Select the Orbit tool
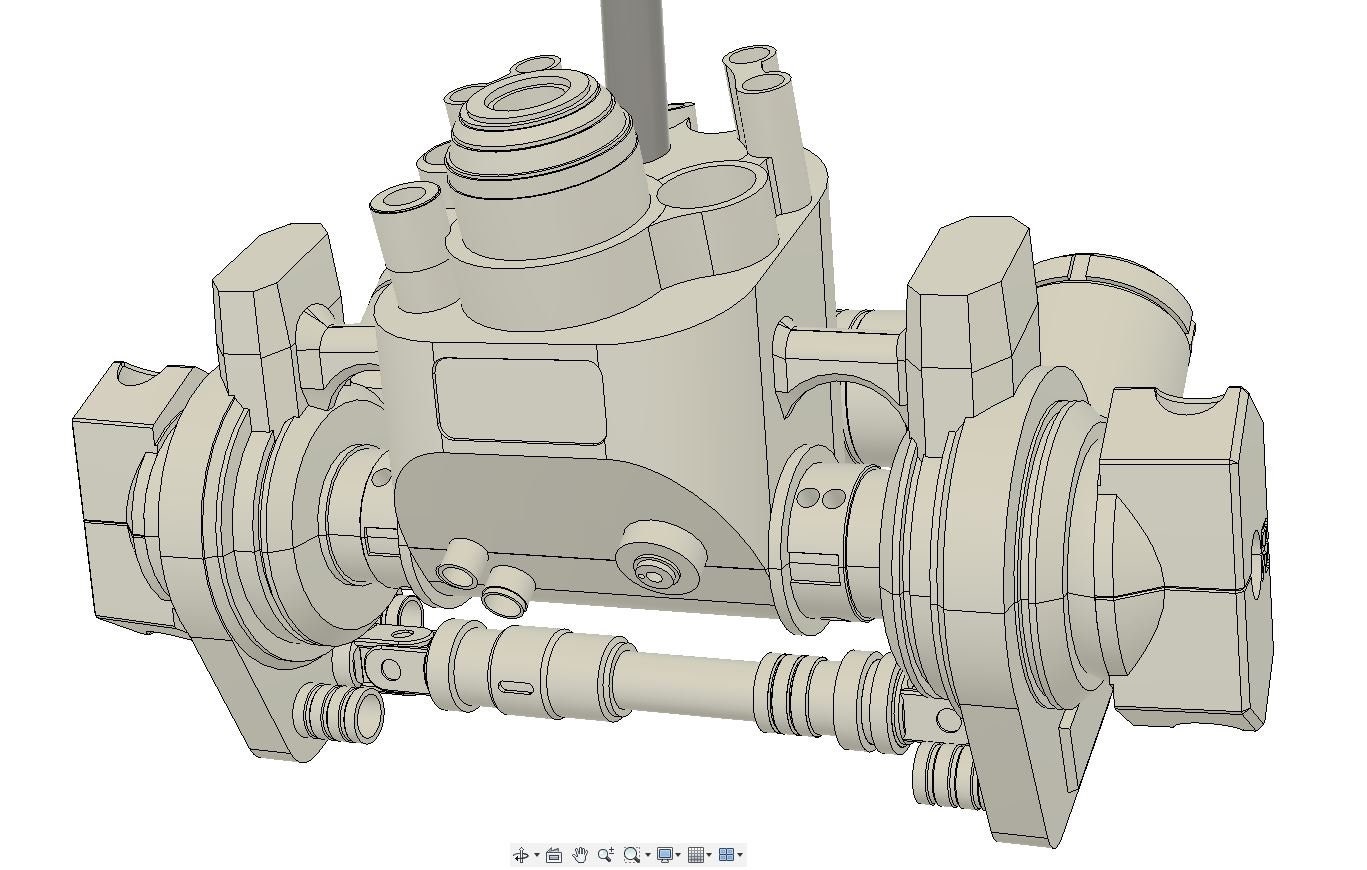1367x870 pixels. pos(521,855)
